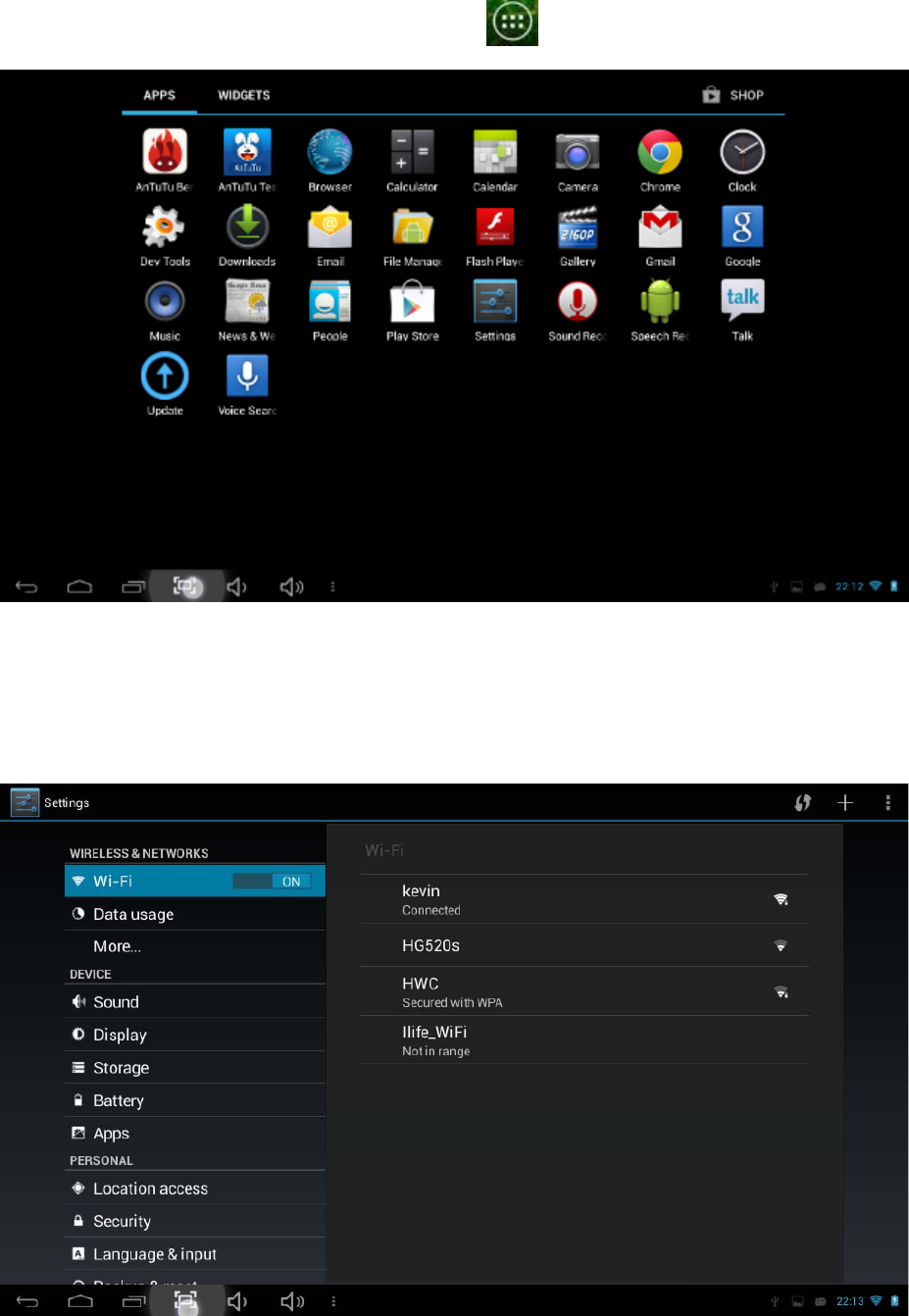Viewport: 909px width, 1316px height.
Task: Open Battery settings
Action: pos(195,1100)
